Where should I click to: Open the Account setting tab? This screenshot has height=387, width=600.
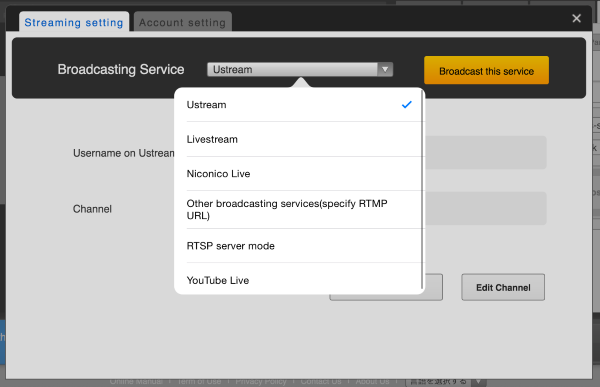click(x=183, y=22)
